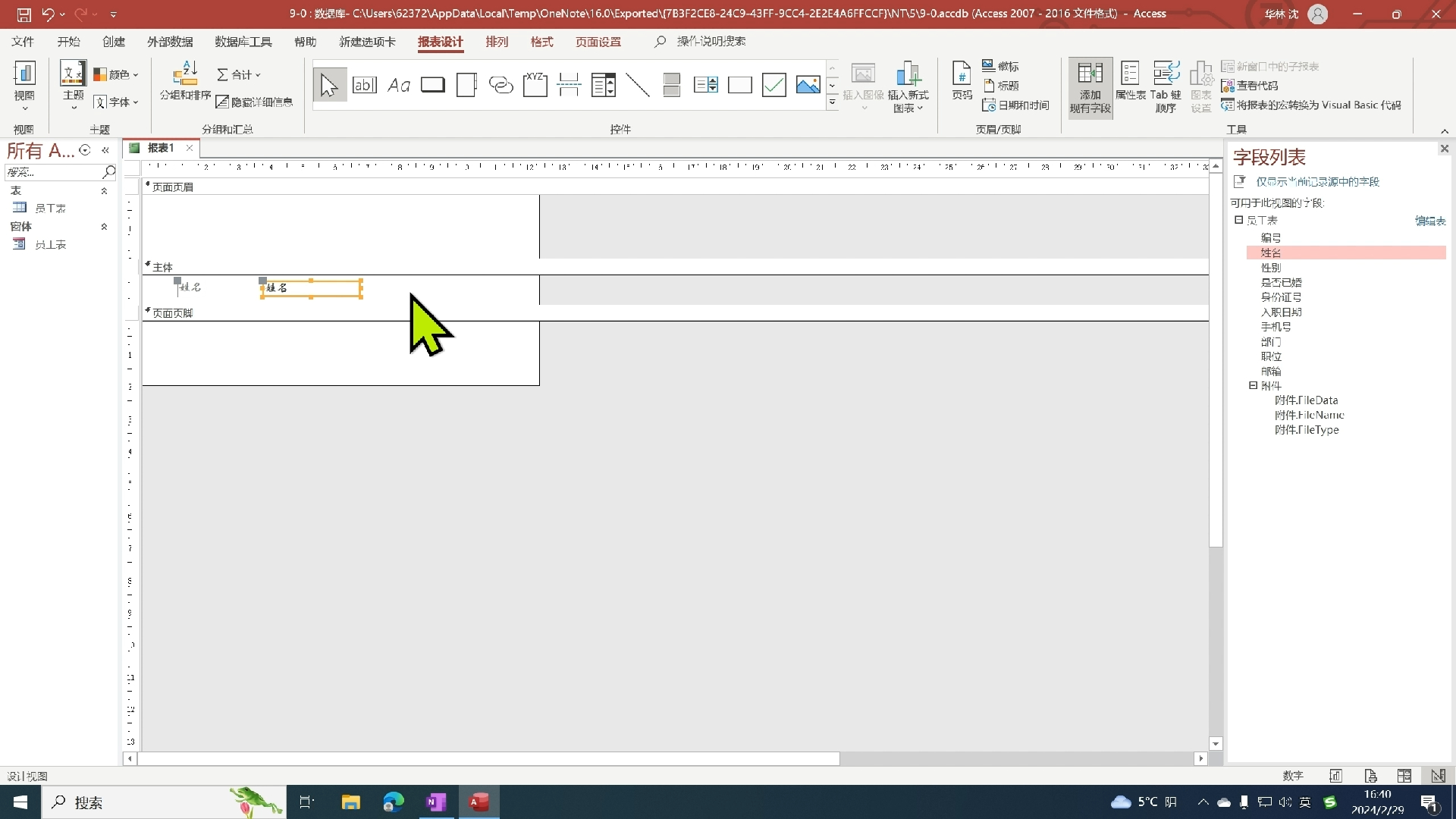Switch to the 排列 ribbon tab
This screenshot has width=1456, height=819.
(x=497, y=42)
